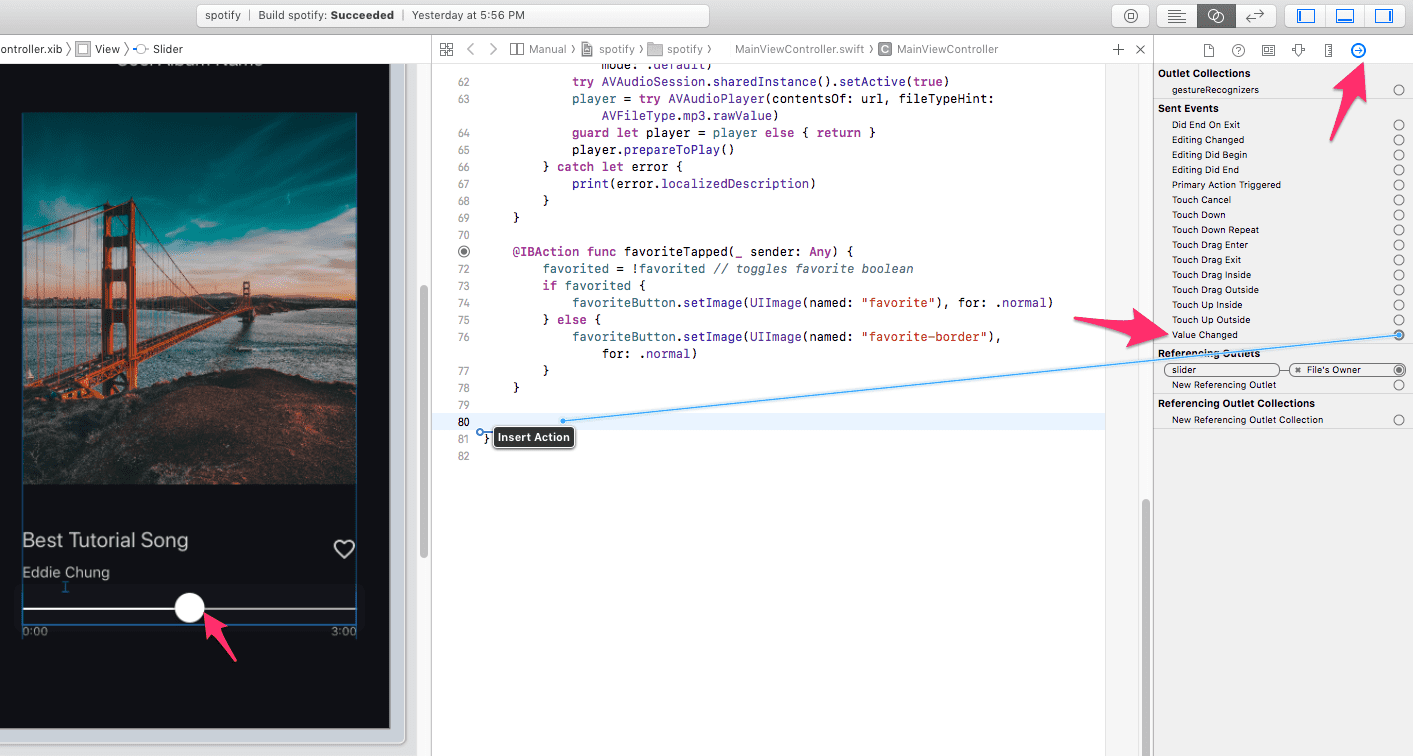Viewport: 1413px width, 756px height.
Task: Click line number 80 in the gutter
Action: pos(463,422)
